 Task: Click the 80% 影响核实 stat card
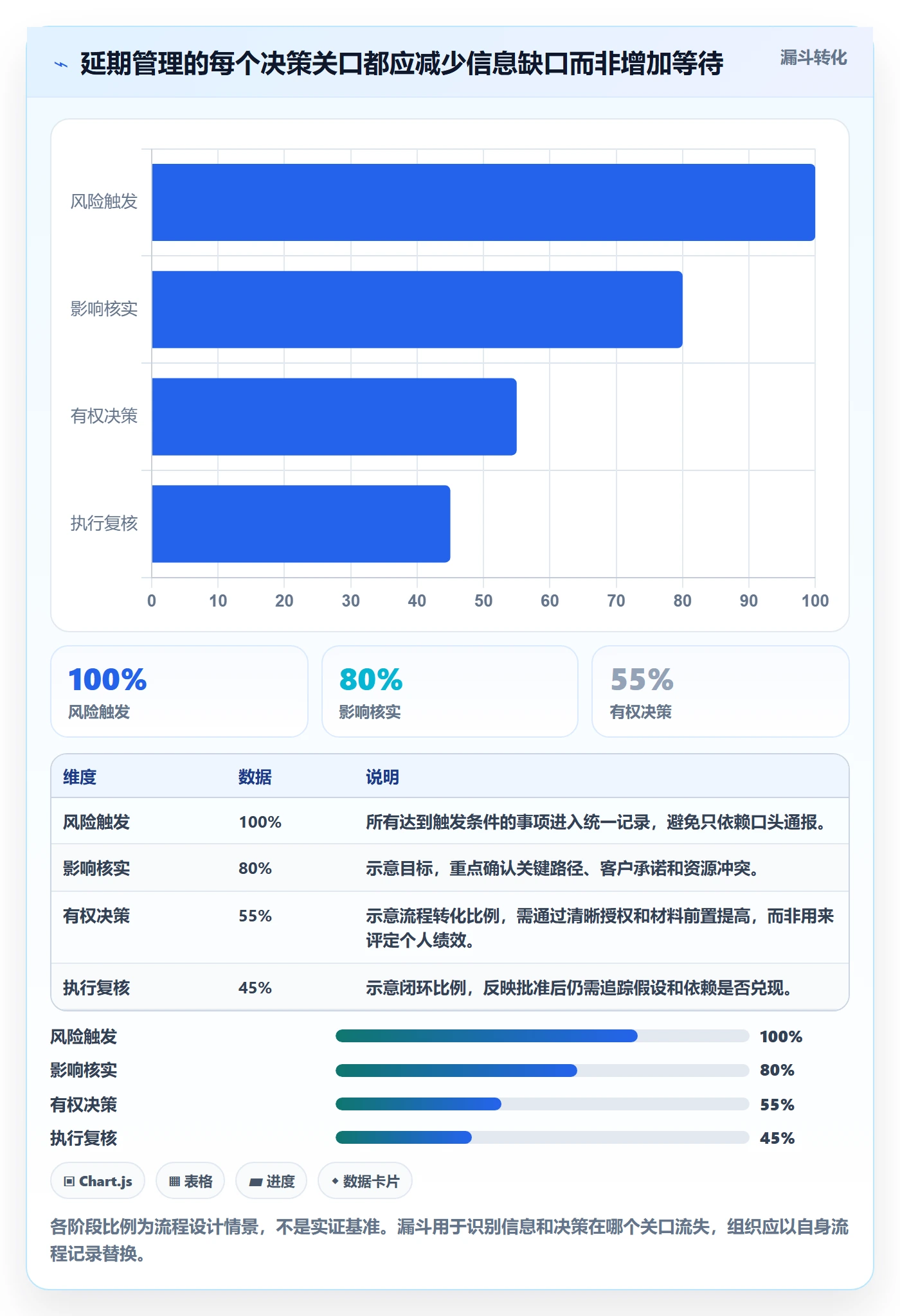450,691
